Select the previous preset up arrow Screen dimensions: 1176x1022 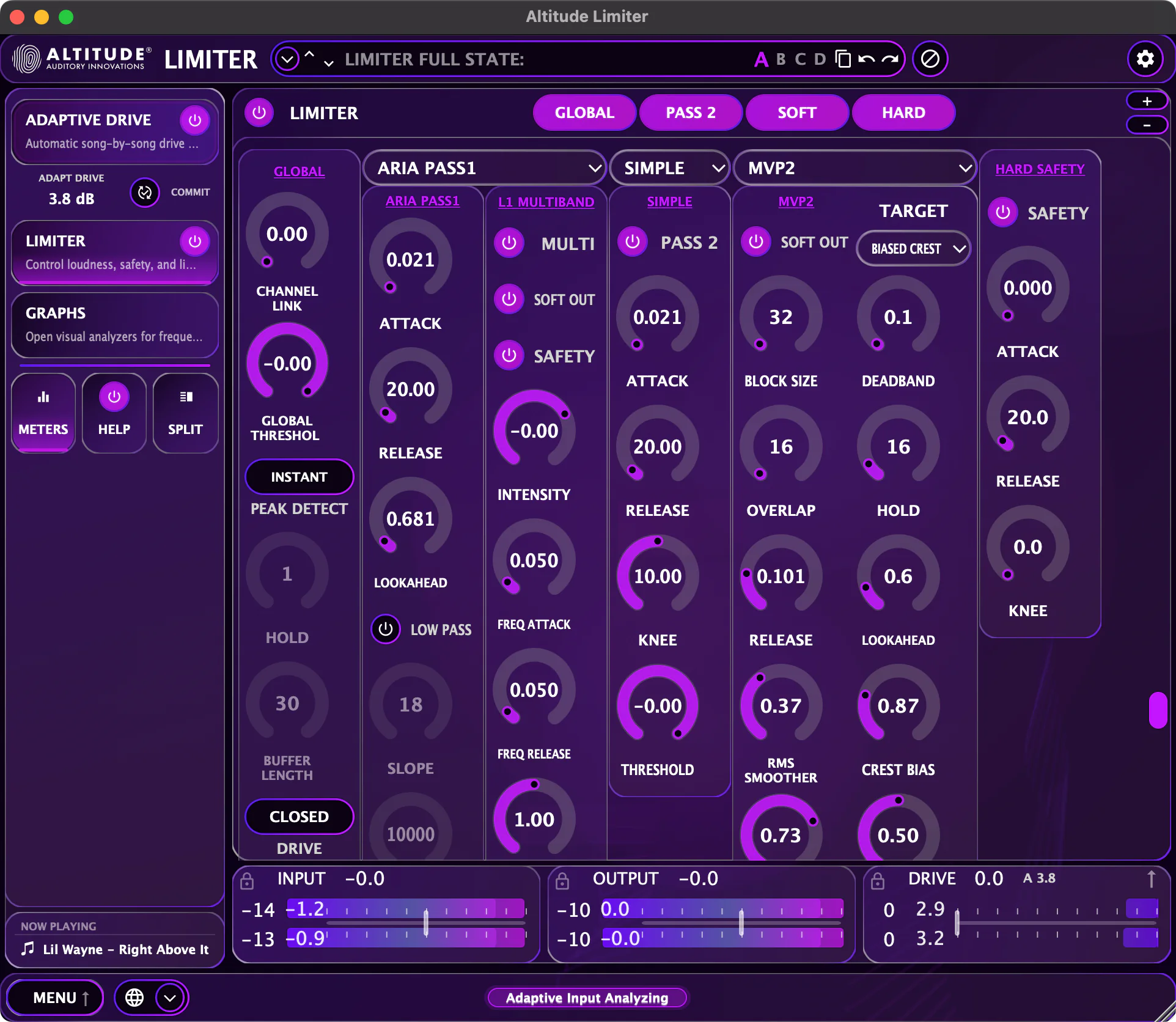(x=309, y=54)
